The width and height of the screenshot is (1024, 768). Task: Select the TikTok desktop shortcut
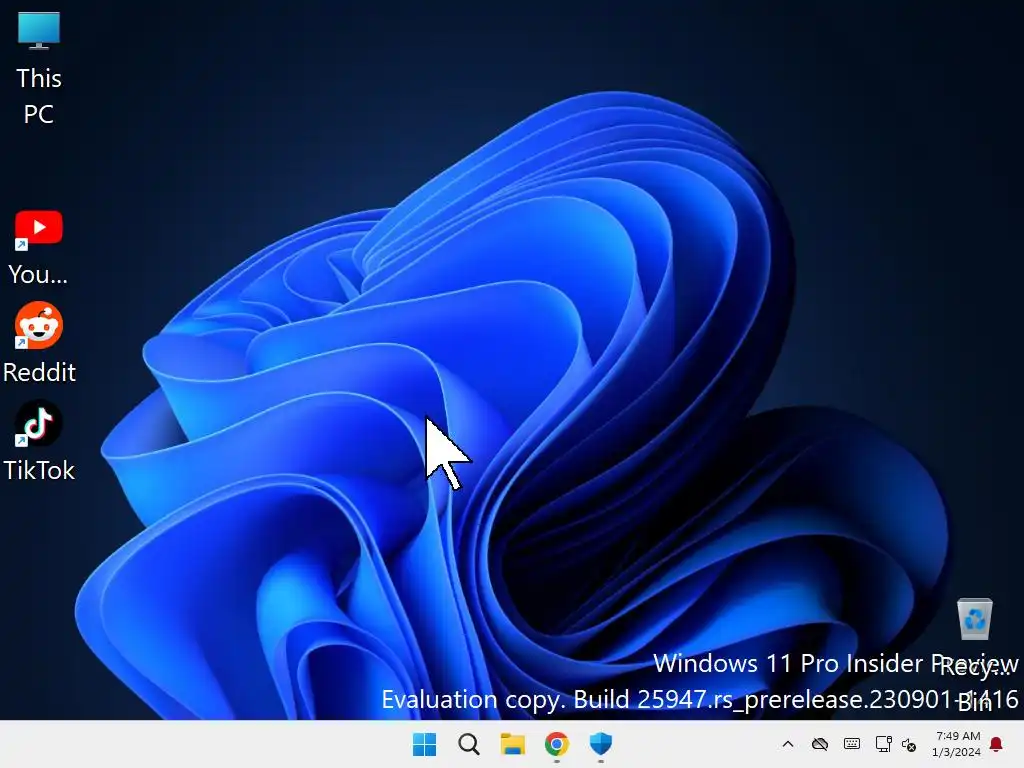tap(39, 441)
